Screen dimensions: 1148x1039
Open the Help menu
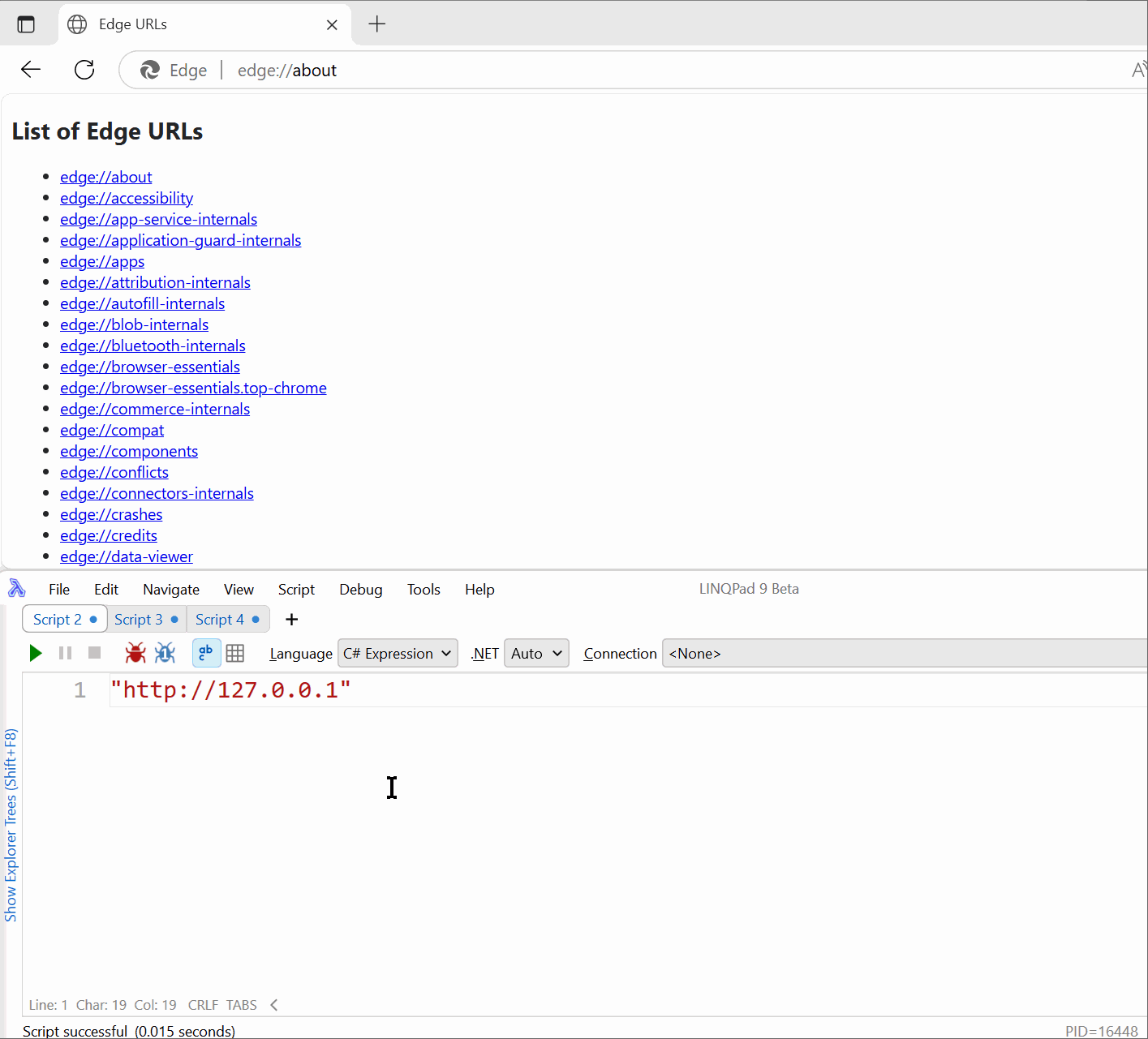pos(479,590)
